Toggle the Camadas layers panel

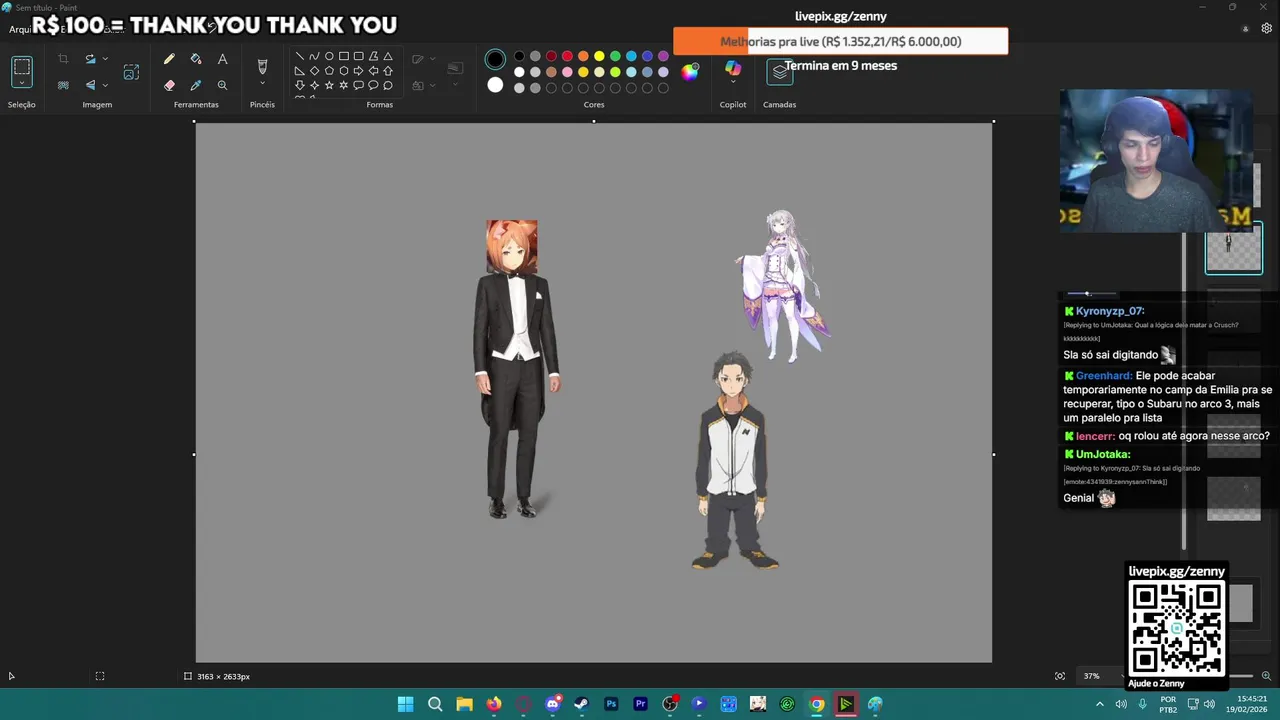779,72
